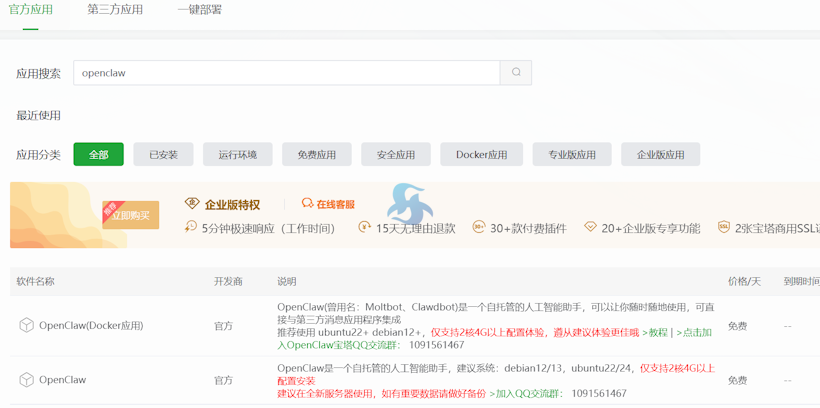The width and height of the screenshot is (820, 408).
Task: Filter apps by 安全应用
Action: (x=396, y=154)
